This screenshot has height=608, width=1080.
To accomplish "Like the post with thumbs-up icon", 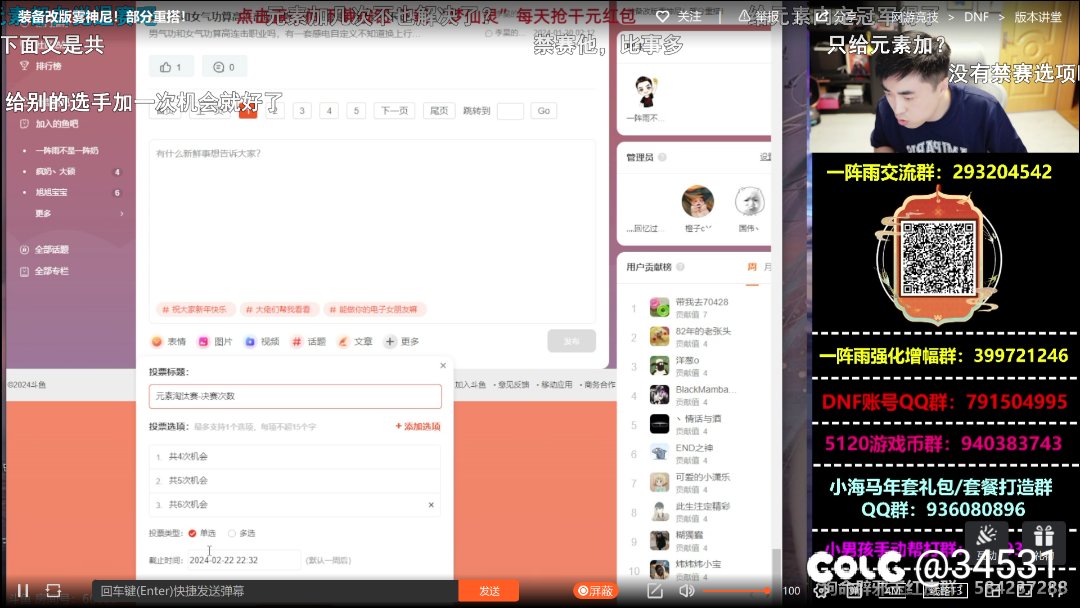I will click(171, 67).
